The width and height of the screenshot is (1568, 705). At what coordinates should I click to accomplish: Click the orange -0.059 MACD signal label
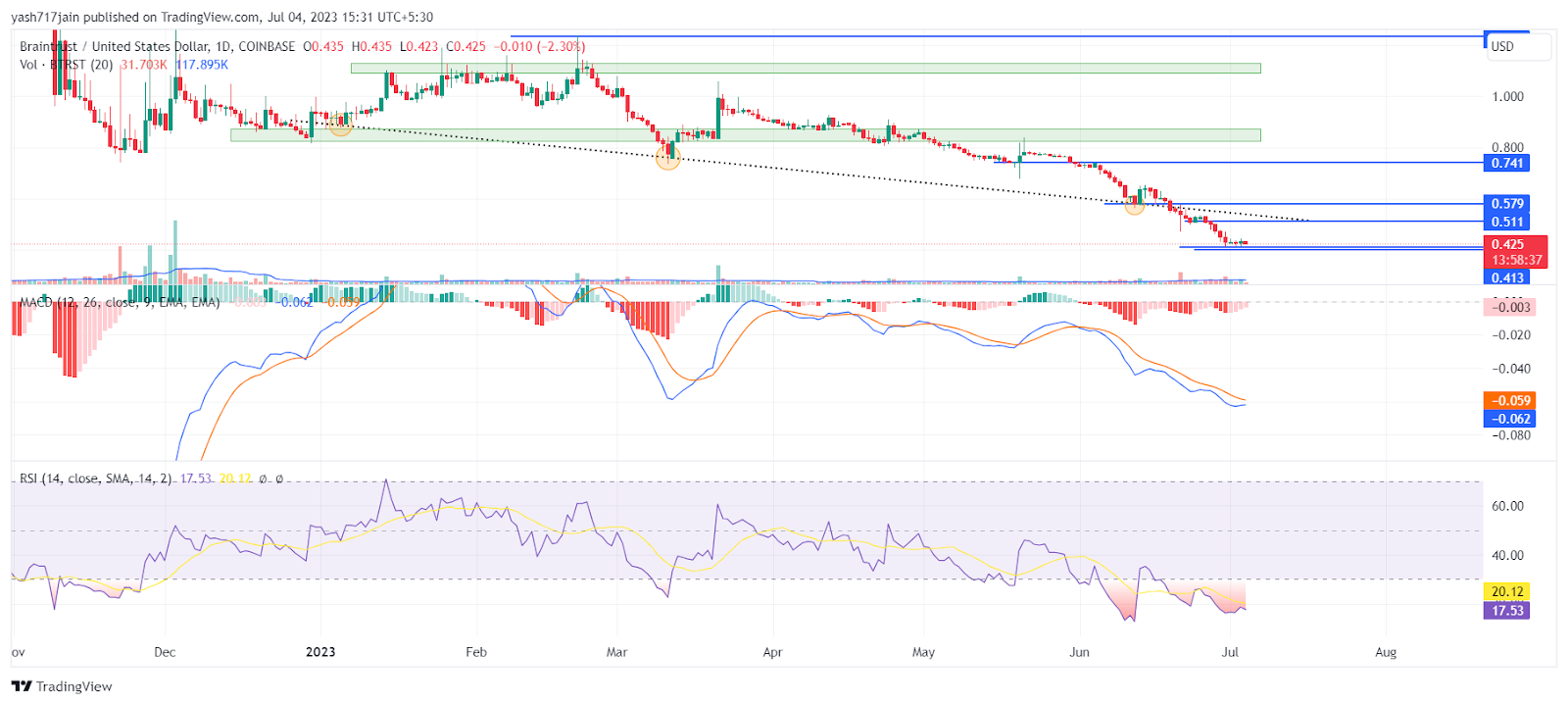[1509, 400]
